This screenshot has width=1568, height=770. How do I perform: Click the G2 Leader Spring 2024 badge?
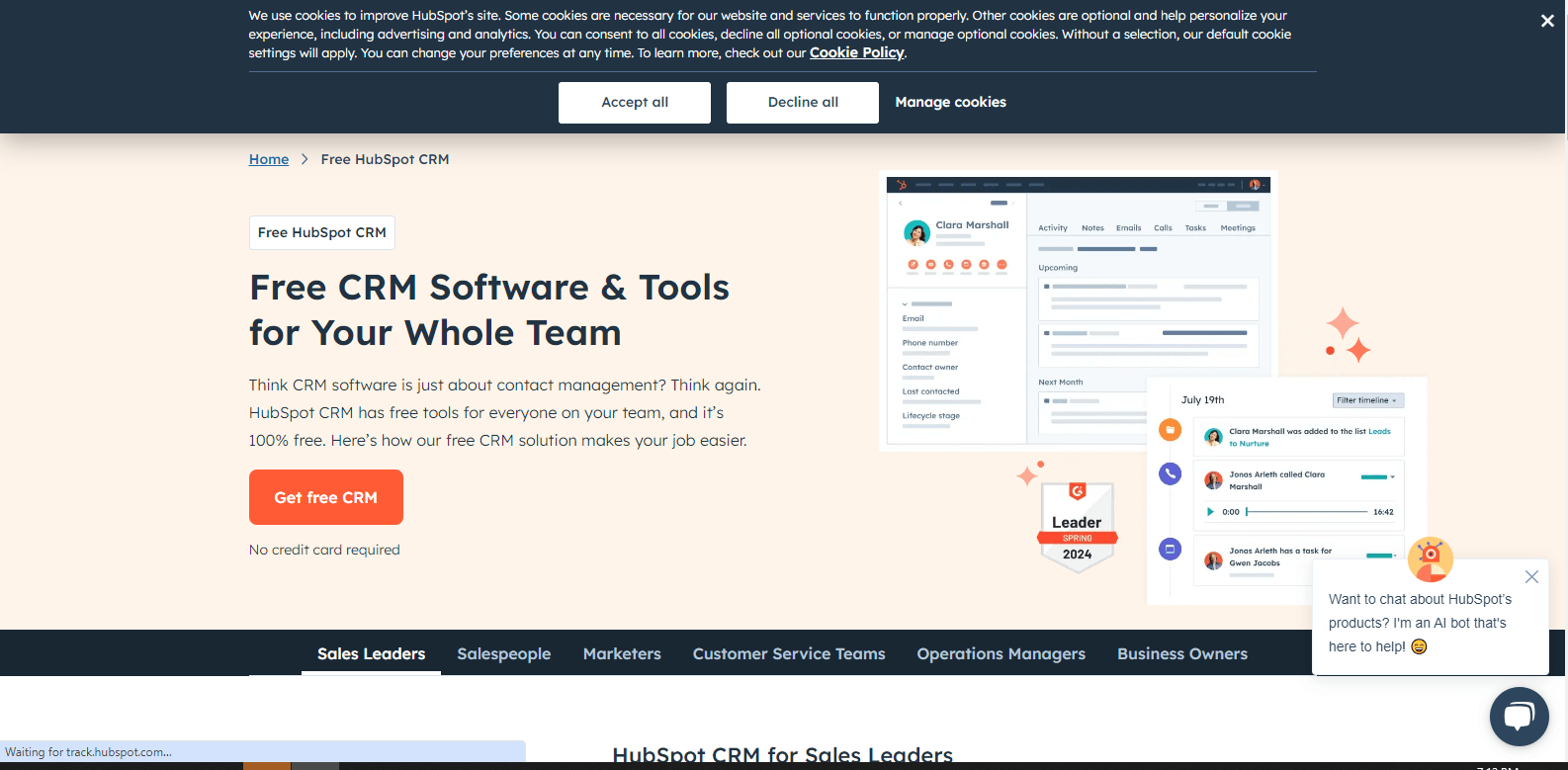pos(1077,526)
